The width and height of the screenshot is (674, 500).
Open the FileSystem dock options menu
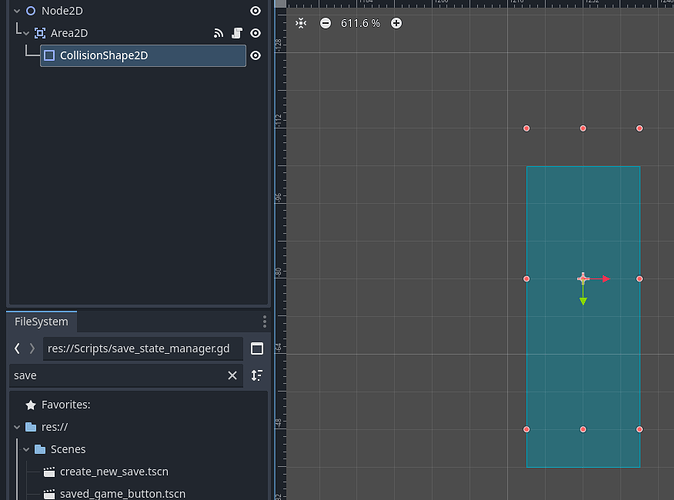pyautogui.click(x=264, y=322)
